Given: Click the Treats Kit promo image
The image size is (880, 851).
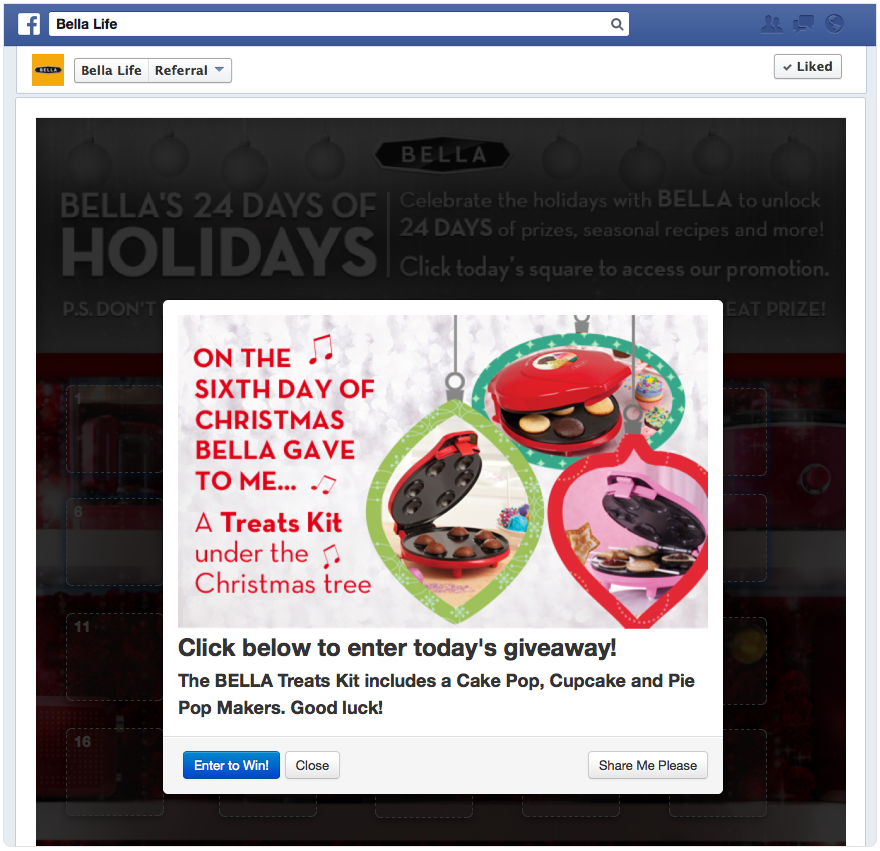Looking at the screenshot, I should click(x=443, y=471).
